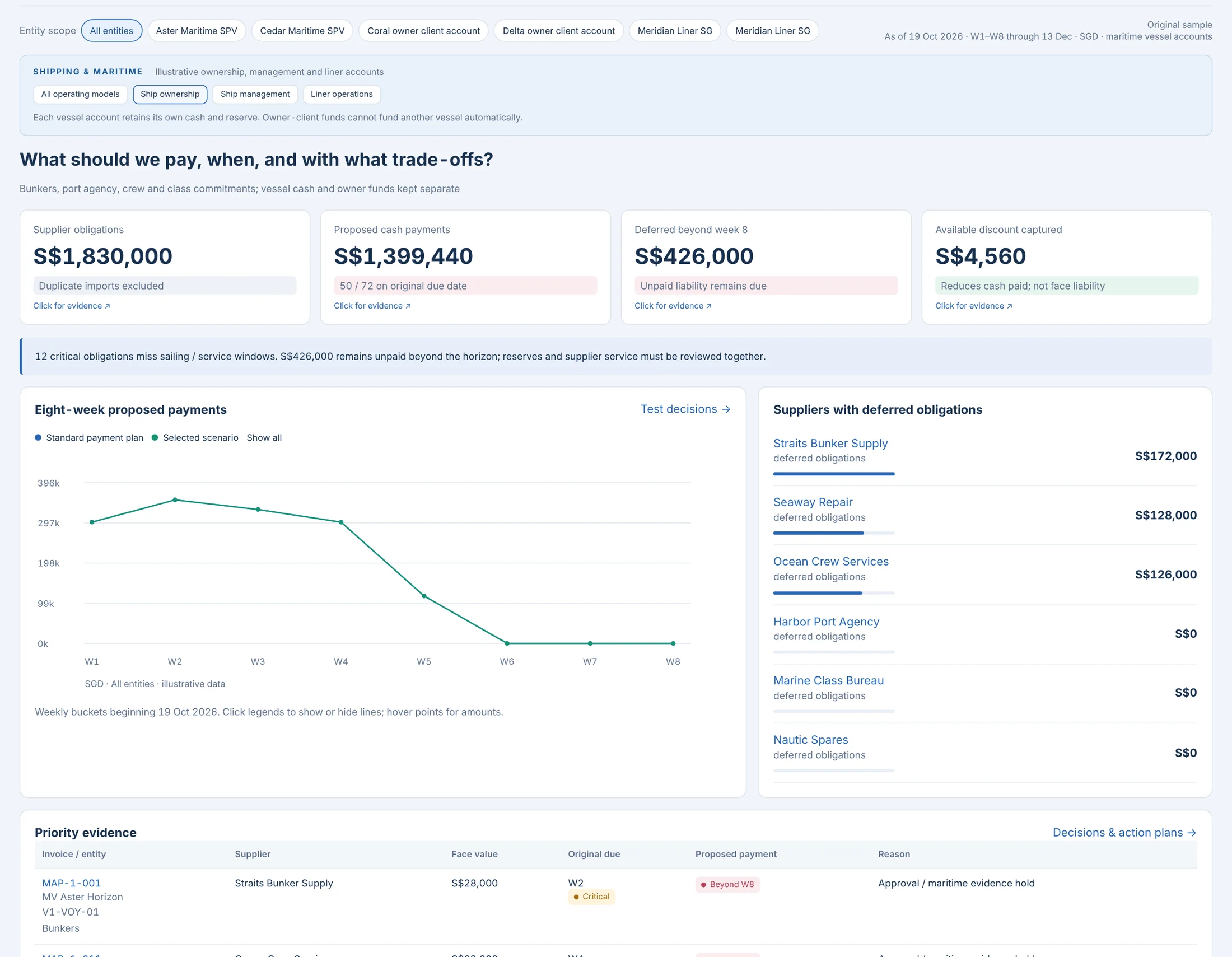Click the Beyond W8 status badge

tap(727, 884)
